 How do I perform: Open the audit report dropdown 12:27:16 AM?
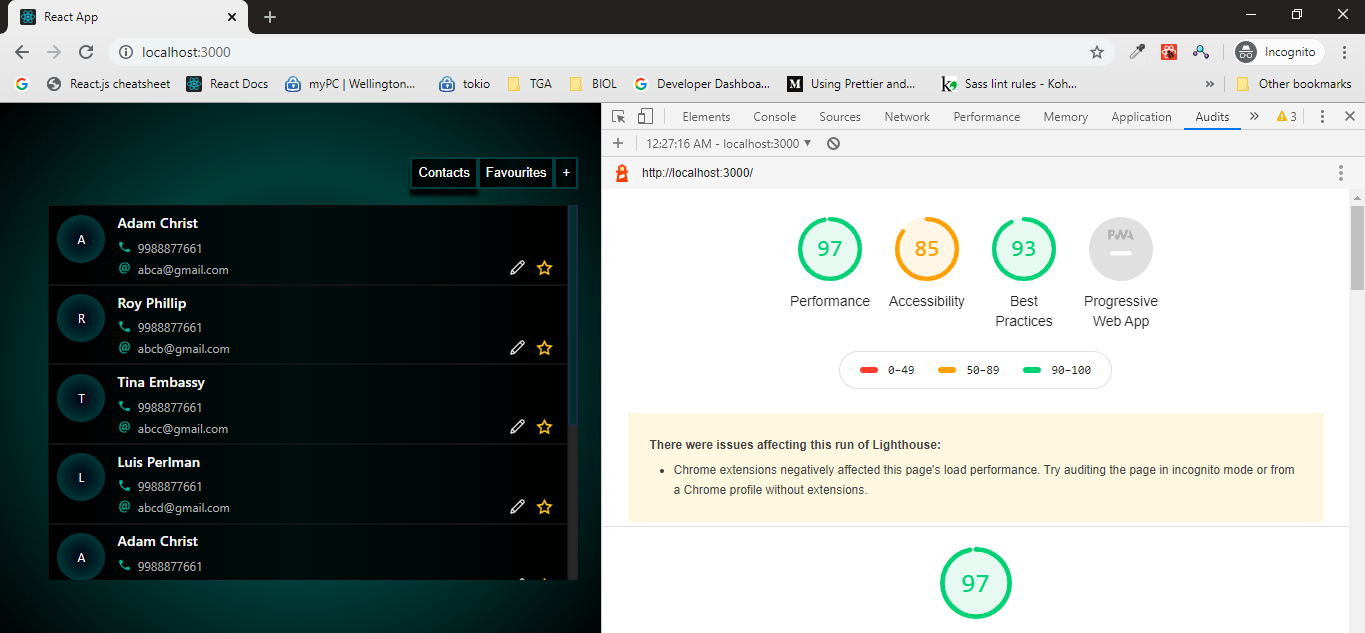pos(729,143)
